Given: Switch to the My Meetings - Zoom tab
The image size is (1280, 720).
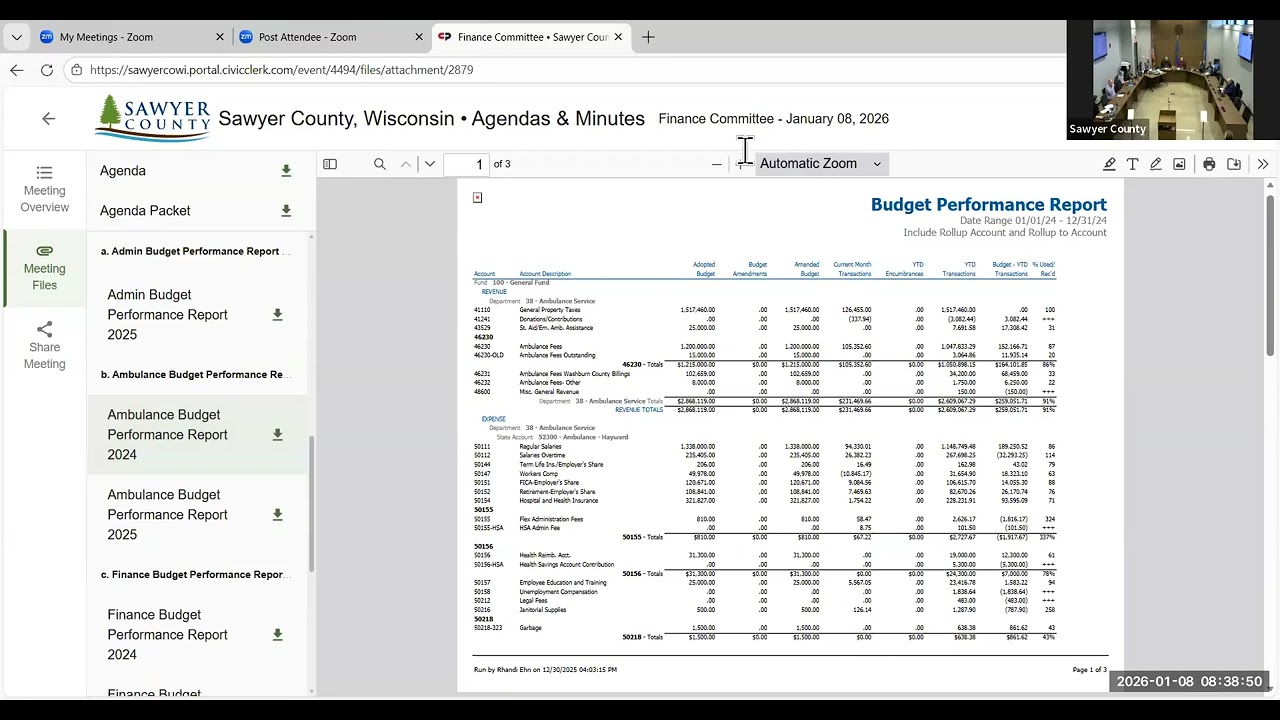Looking at the screenshot, I should pos(131,37).
